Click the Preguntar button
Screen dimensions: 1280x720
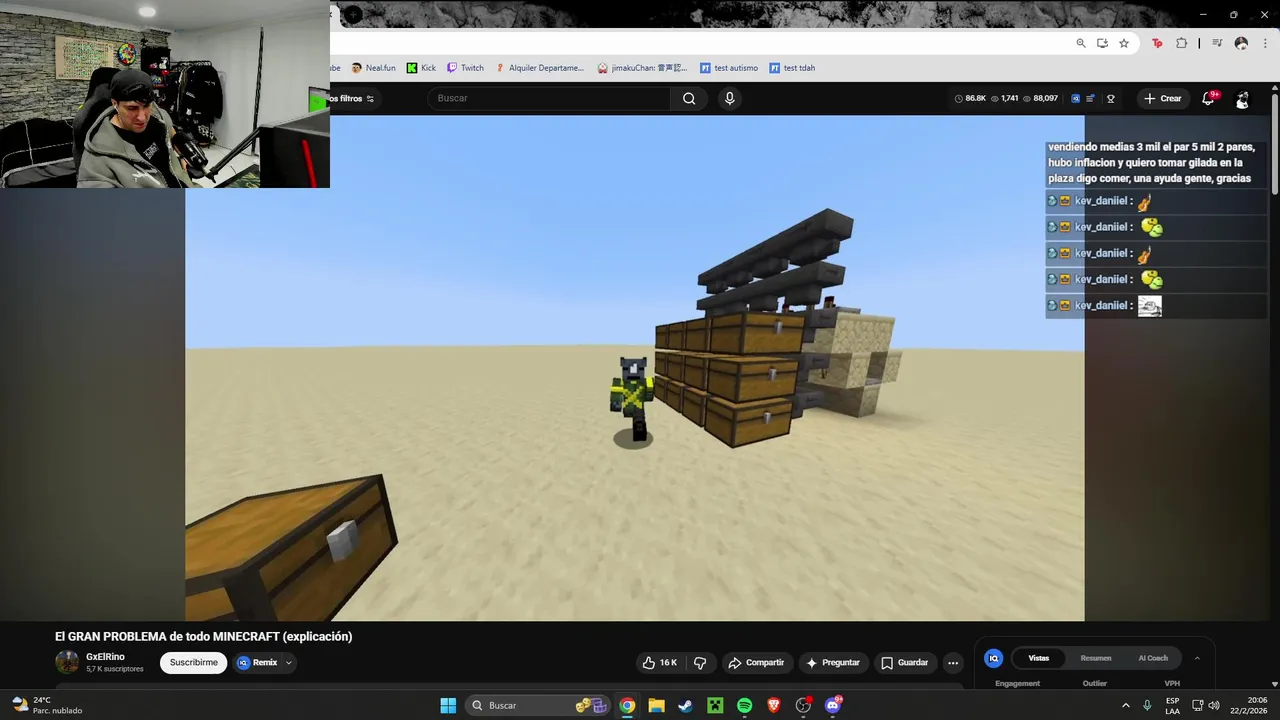point(833,662)
